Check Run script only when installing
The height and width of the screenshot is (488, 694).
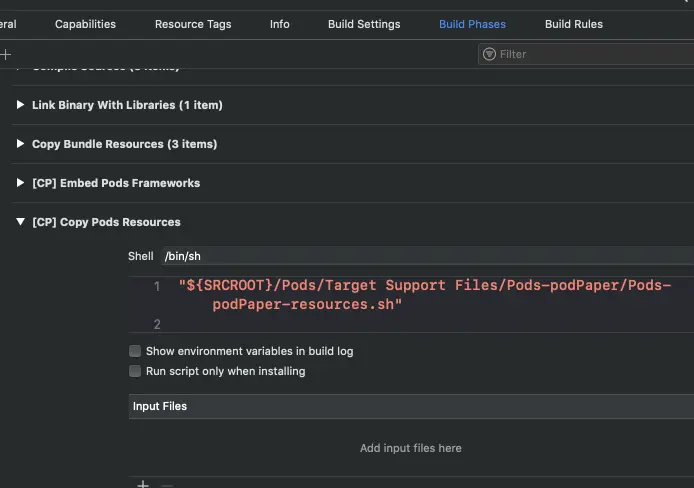coord(135,371)
